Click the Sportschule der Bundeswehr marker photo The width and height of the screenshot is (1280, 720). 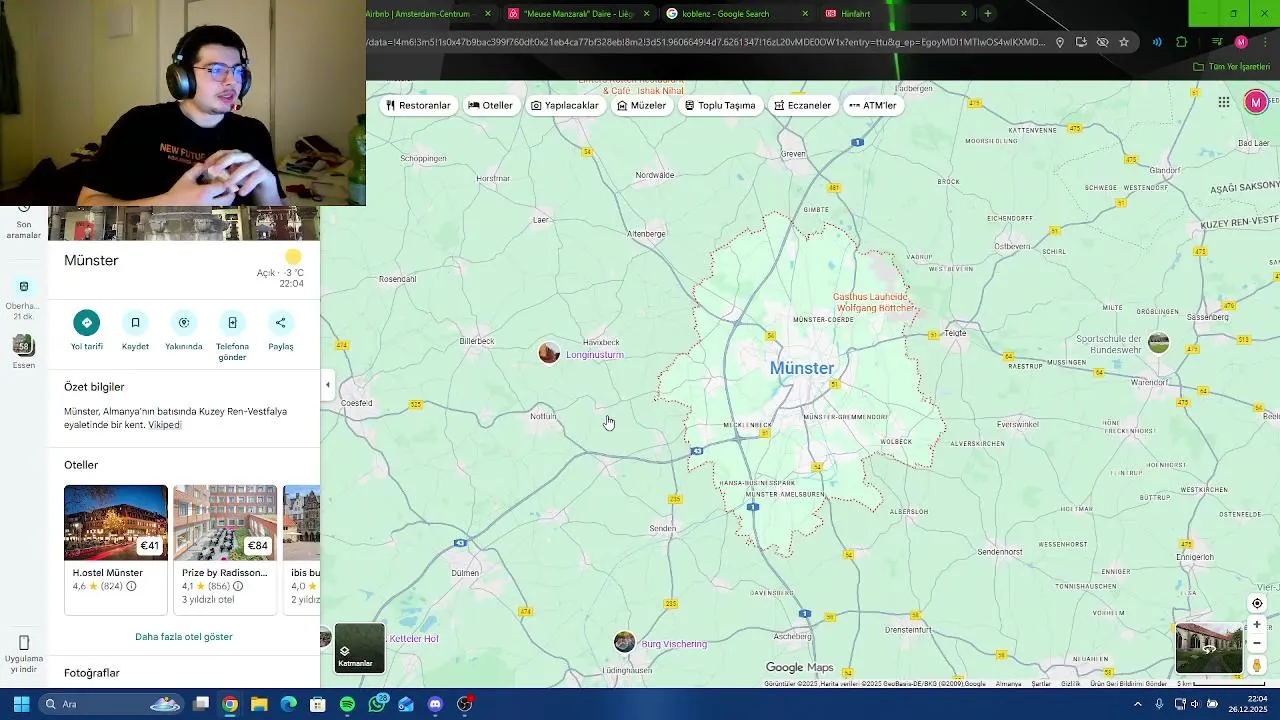pyautogui.click(x=1159, y=343)
